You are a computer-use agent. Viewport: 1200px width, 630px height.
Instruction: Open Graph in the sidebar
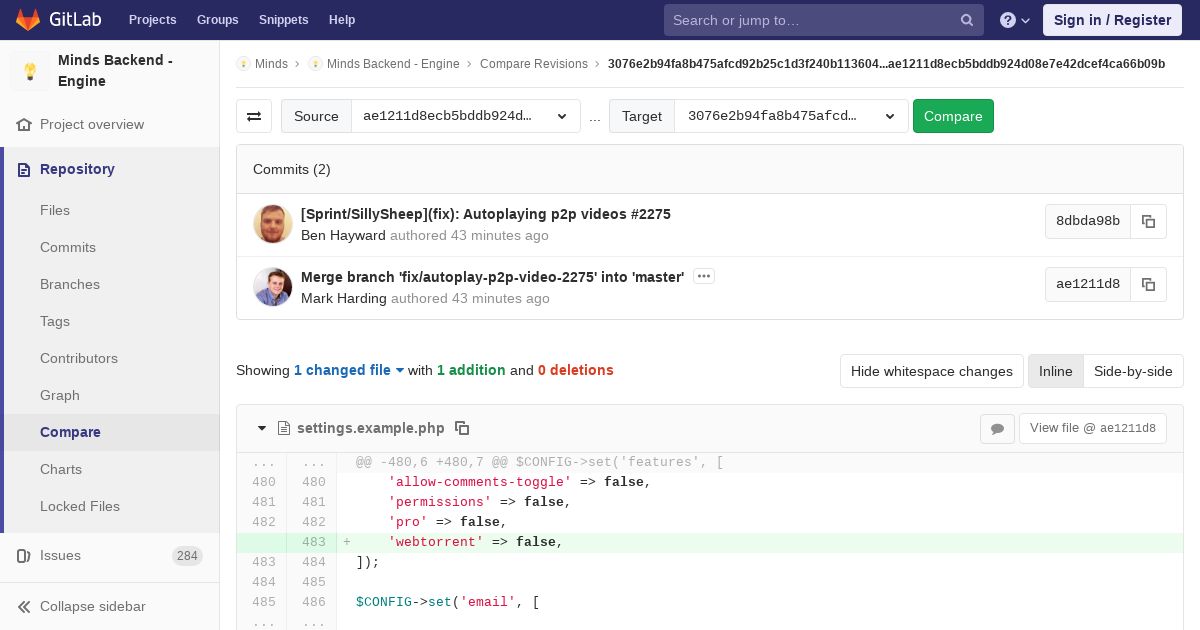tap(60, 395)
